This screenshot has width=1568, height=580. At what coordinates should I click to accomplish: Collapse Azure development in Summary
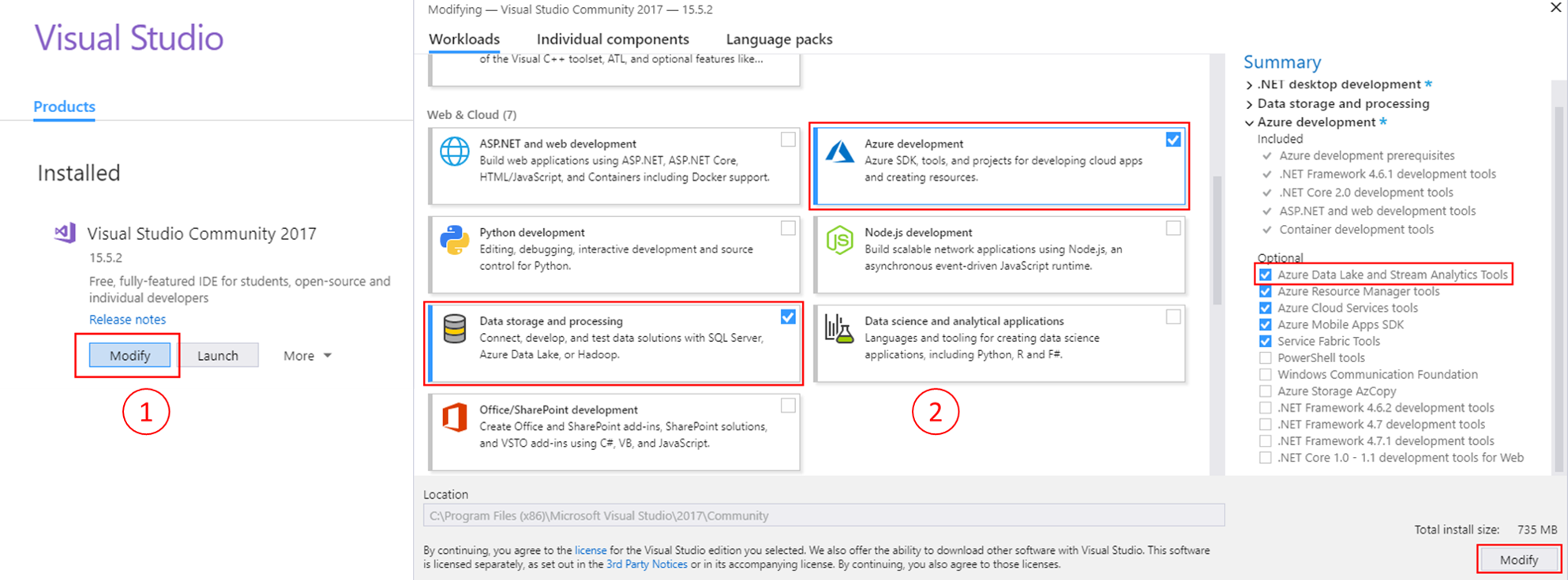pyautogui.click(x=1249, y=122)
